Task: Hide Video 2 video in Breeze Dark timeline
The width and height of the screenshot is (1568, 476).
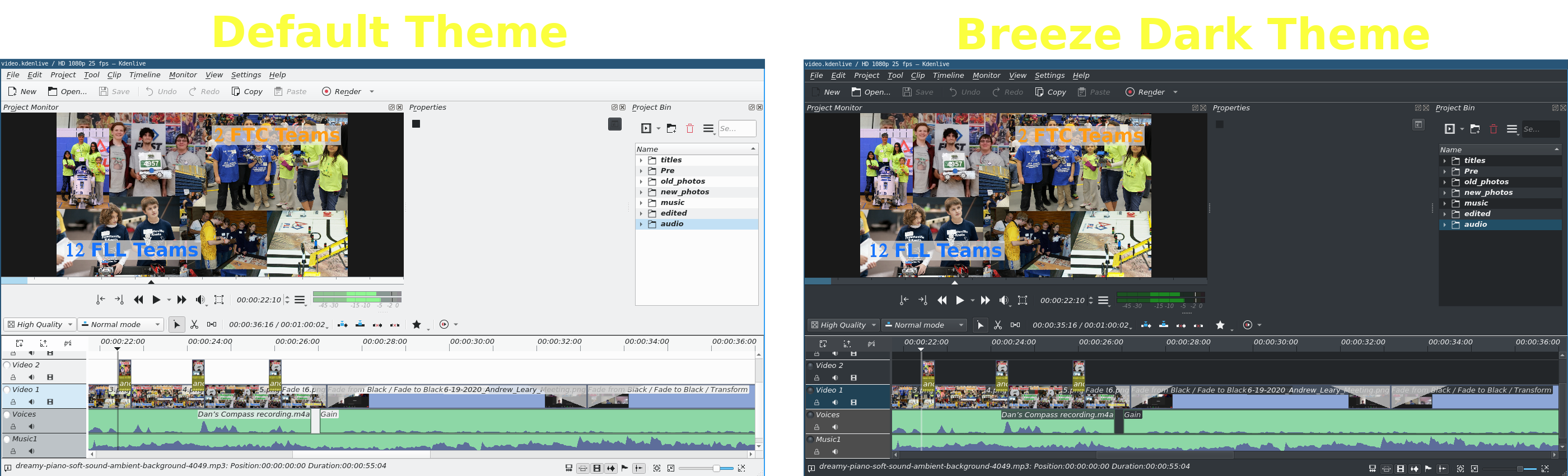Action: [x=853, y=378]
